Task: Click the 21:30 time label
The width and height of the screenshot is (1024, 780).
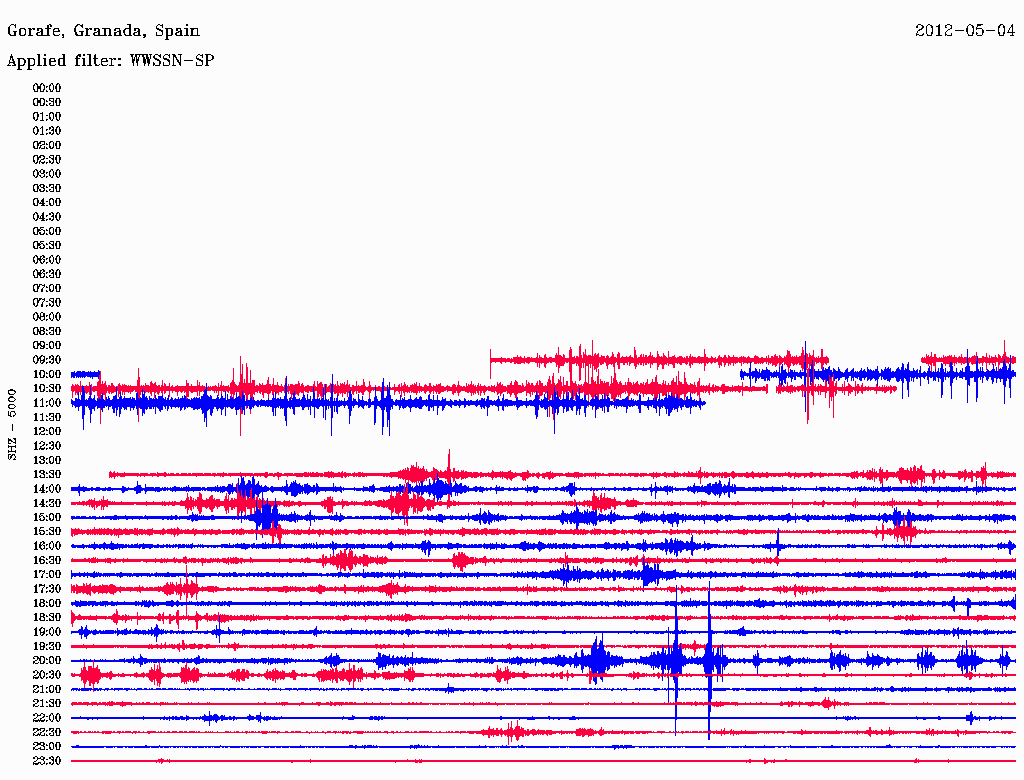Action: tap(47, 704)
